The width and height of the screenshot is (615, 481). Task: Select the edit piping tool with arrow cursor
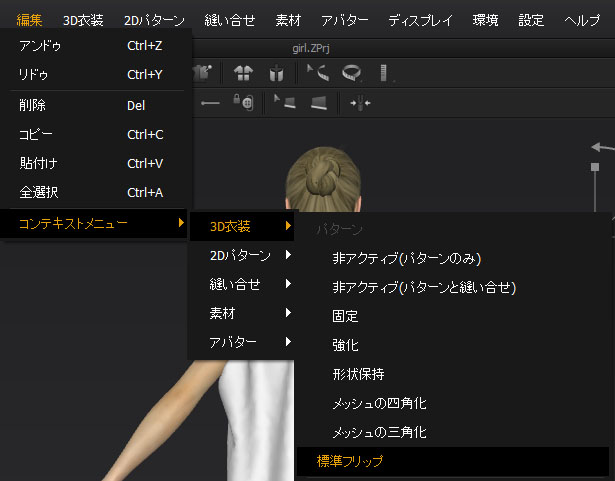[x=285, y=102]
